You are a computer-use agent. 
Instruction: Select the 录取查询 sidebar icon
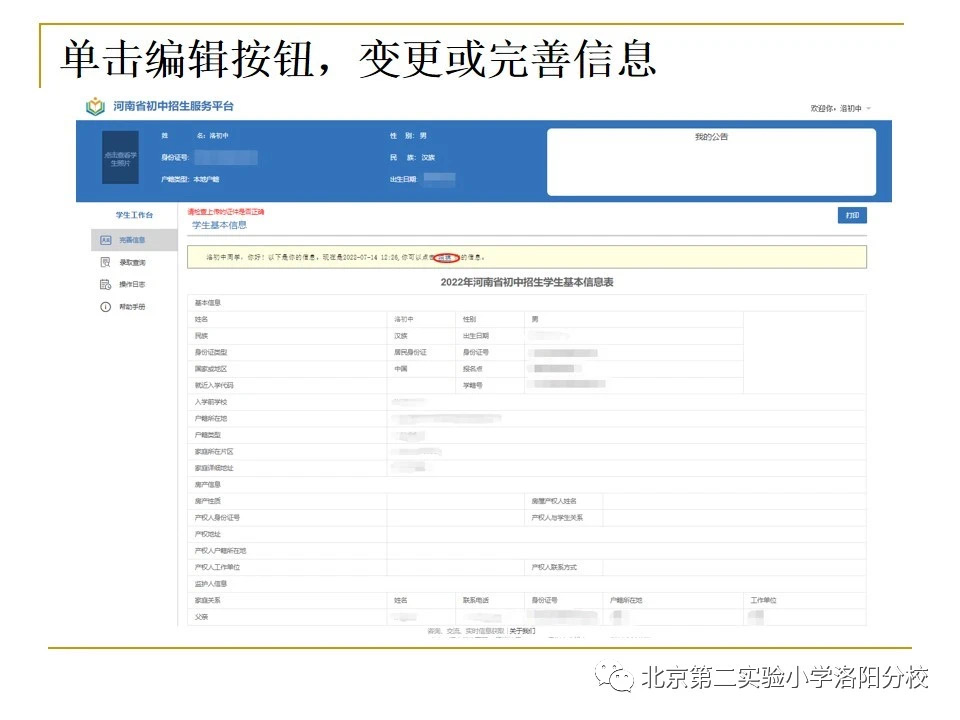[x=105, y=262]
